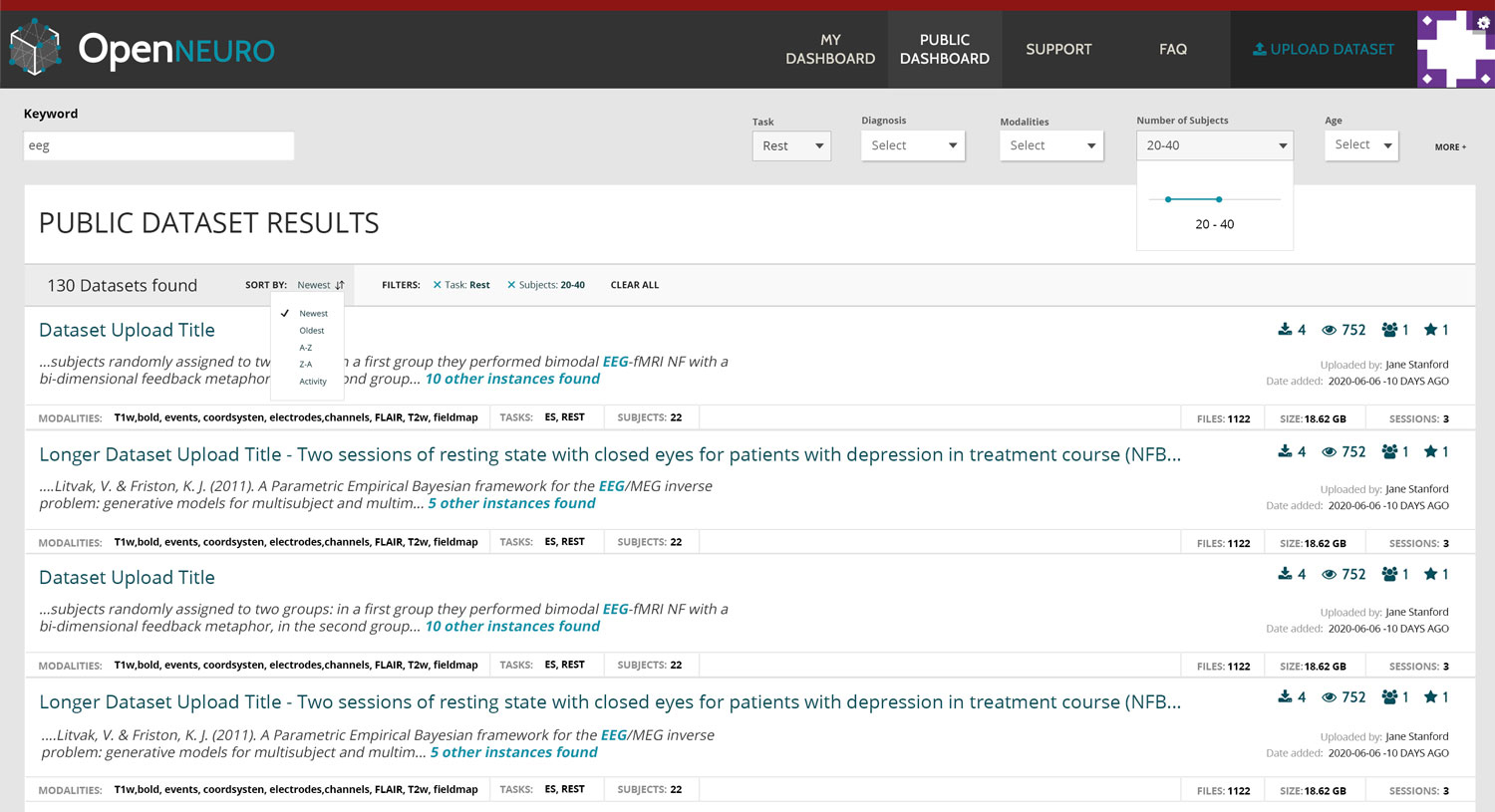Viewport: 1495px width, 812px height.
Task: Open the Modalities dropdown
Action: tap(1050, 144)
